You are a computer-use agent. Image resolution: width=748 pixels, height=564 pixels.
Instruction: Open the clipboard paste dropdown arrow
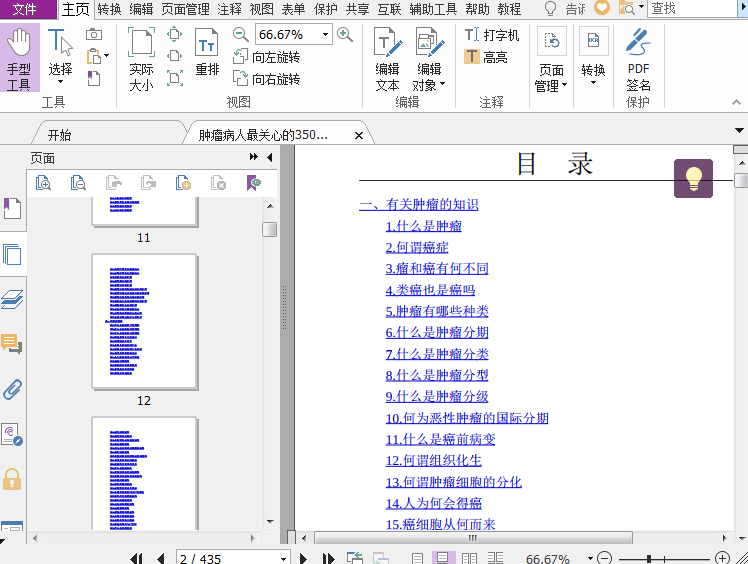click(x=106, y=56)
